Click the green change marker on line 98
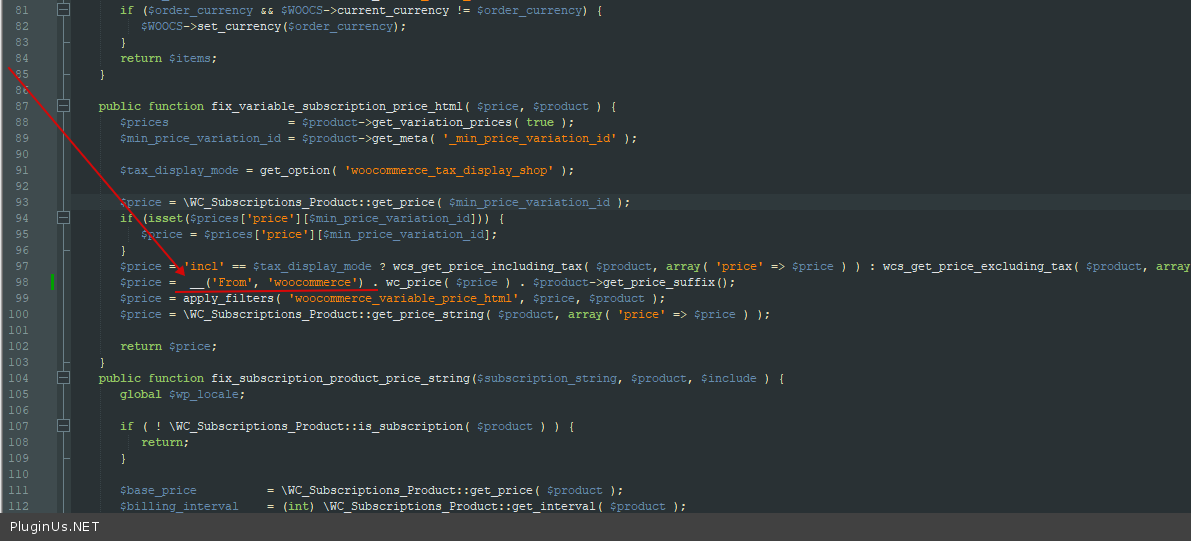Image resolution: width=1191 pixels, height=541 pixels. click(52, 282)
